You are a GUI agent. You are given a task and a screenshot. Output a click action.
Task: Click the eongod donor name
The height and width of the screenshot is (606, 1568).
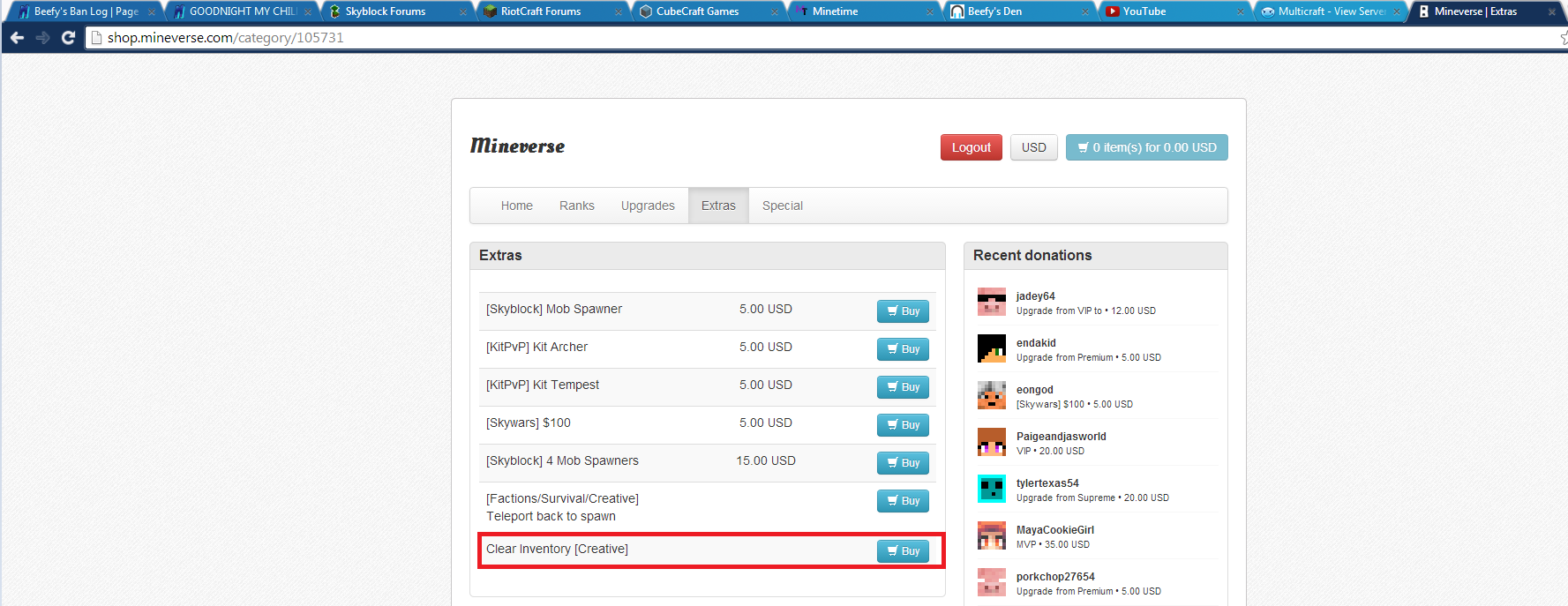pyautogui.click(x=1035, y=390)
